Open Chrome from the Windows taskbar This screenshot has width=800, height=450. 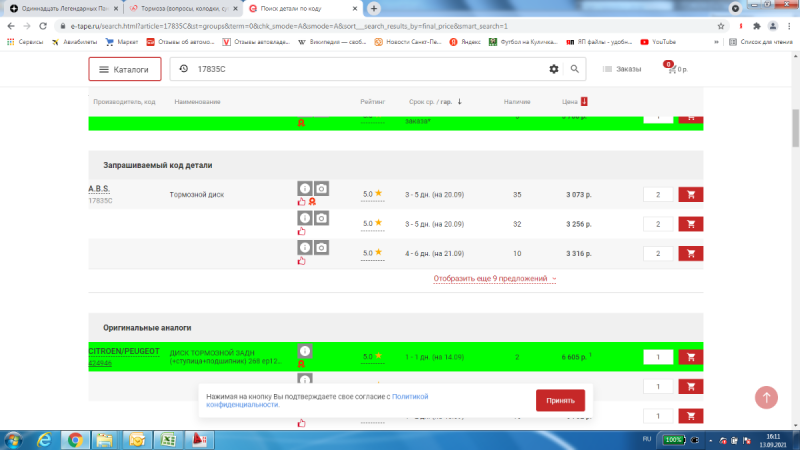click(x=74, y=439)
